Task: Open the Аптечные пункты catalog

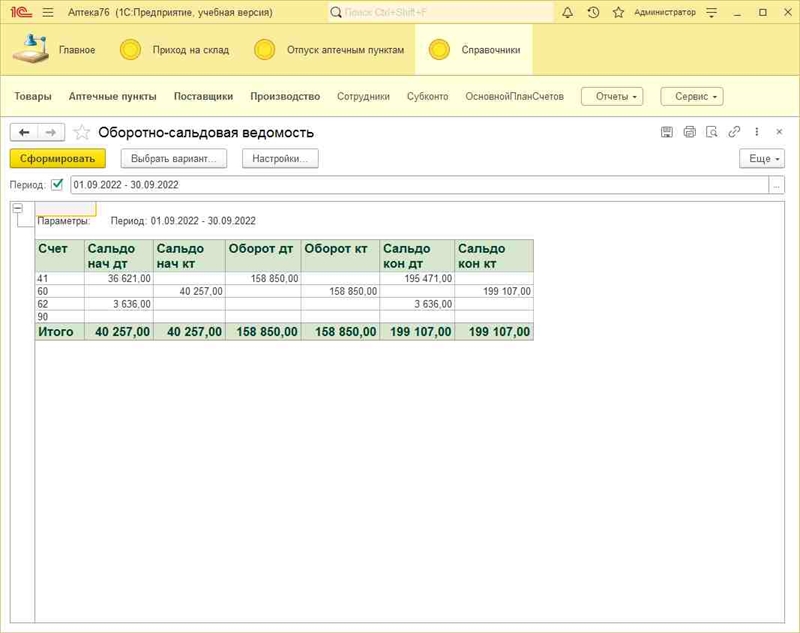Action: (113, 96)
